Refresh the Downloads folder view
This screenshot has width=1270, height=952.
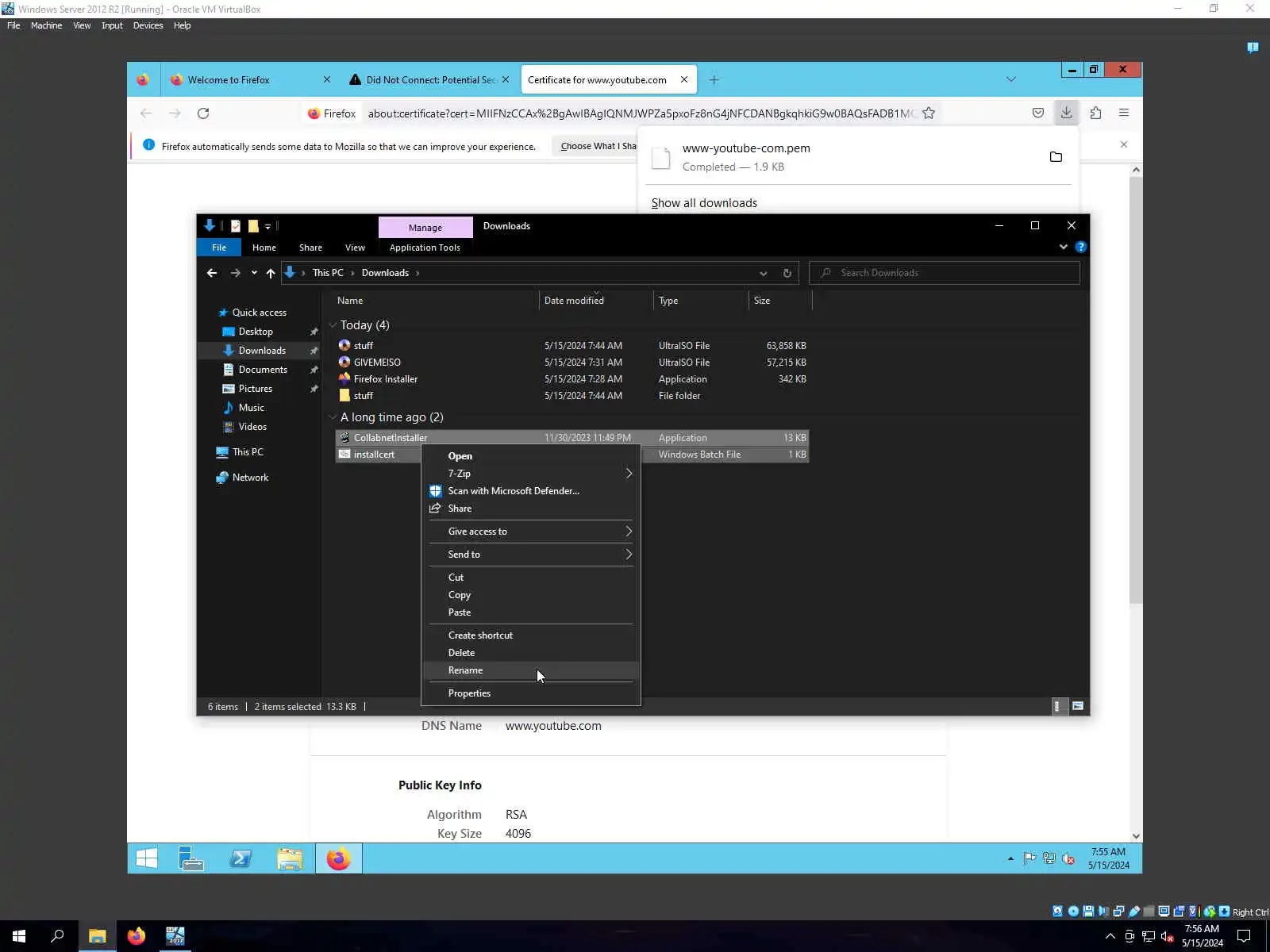(787, 273)
